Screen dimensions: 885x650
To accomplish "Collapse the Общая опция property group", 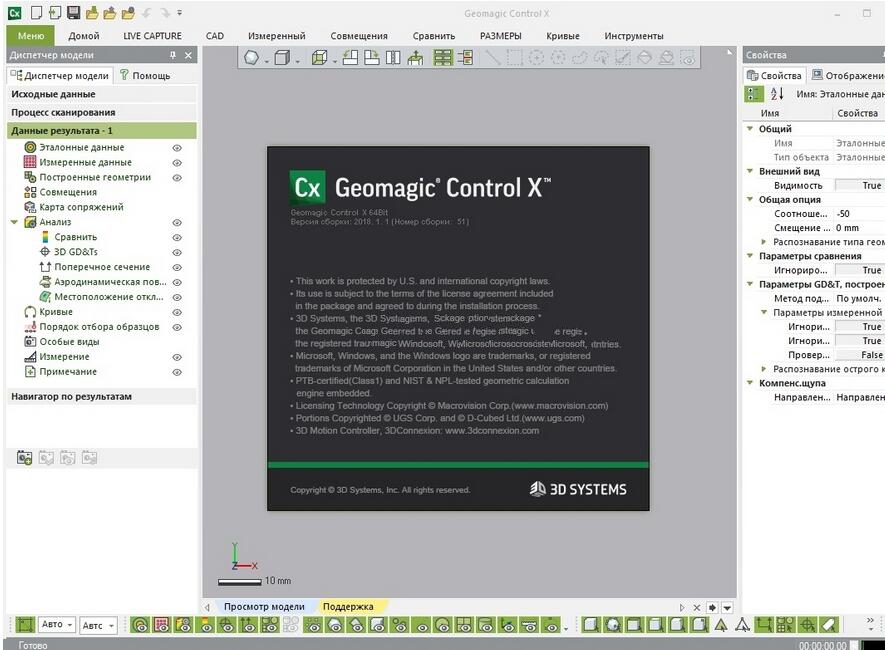I will [750, 199].
